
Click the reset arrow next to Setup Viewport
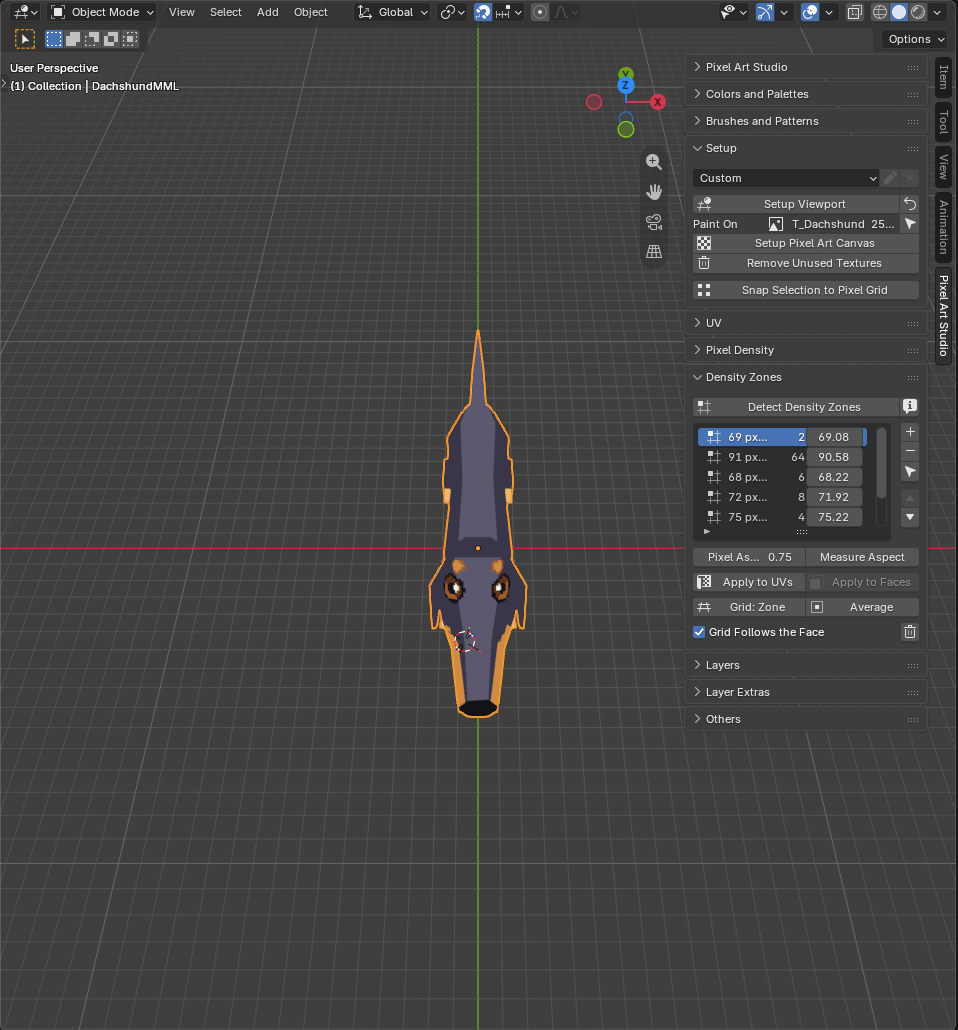coord(909,204)
